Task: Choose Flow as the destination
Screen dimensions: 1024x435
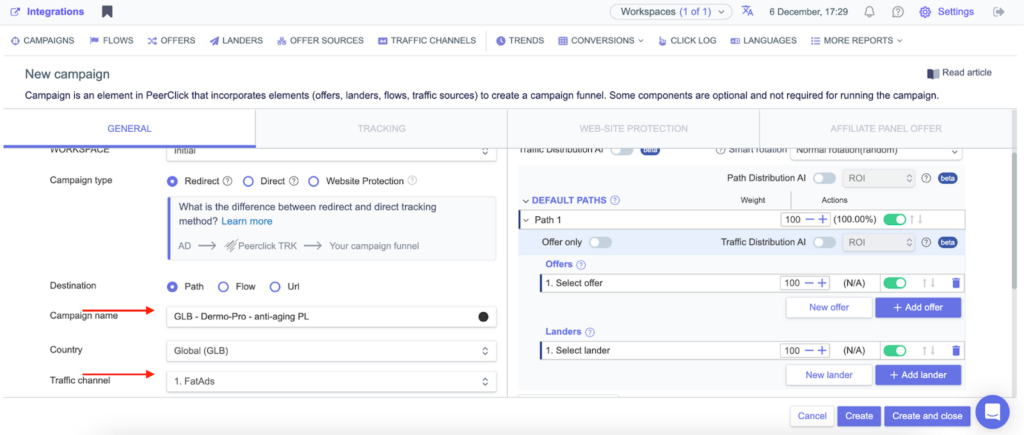Action: coord(223,286)
